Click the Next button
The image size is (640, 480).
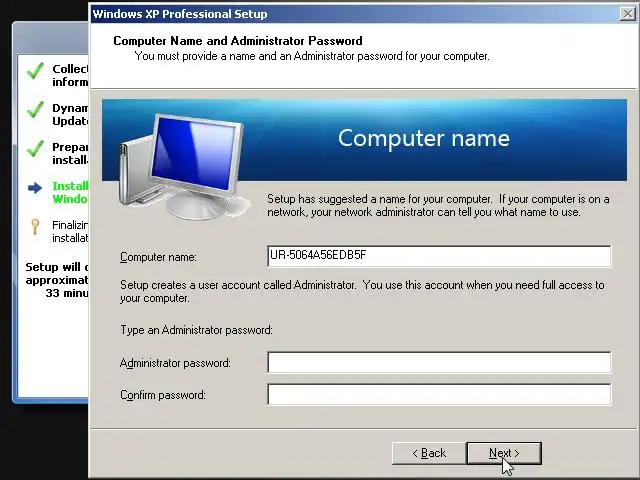pyautogui.click(x=504, y=453)
